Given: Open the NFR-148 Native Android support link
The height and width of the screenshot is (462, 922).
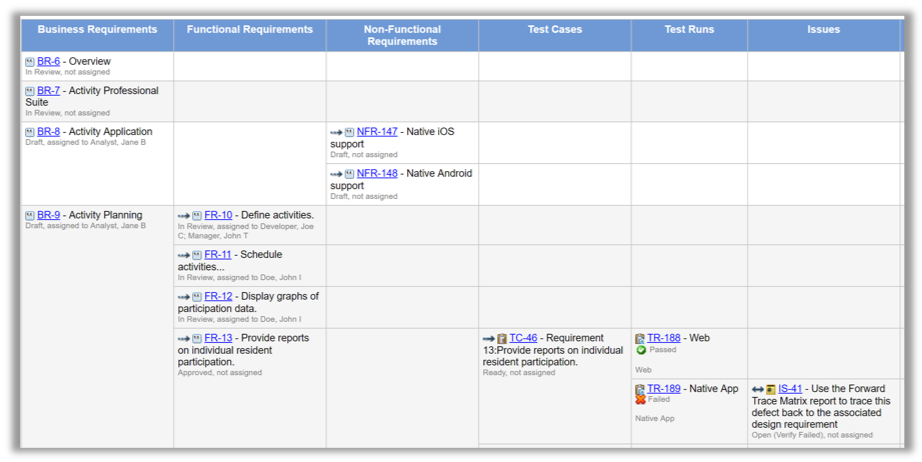Looking at the screenshot, I should click(x=377, y=174).
